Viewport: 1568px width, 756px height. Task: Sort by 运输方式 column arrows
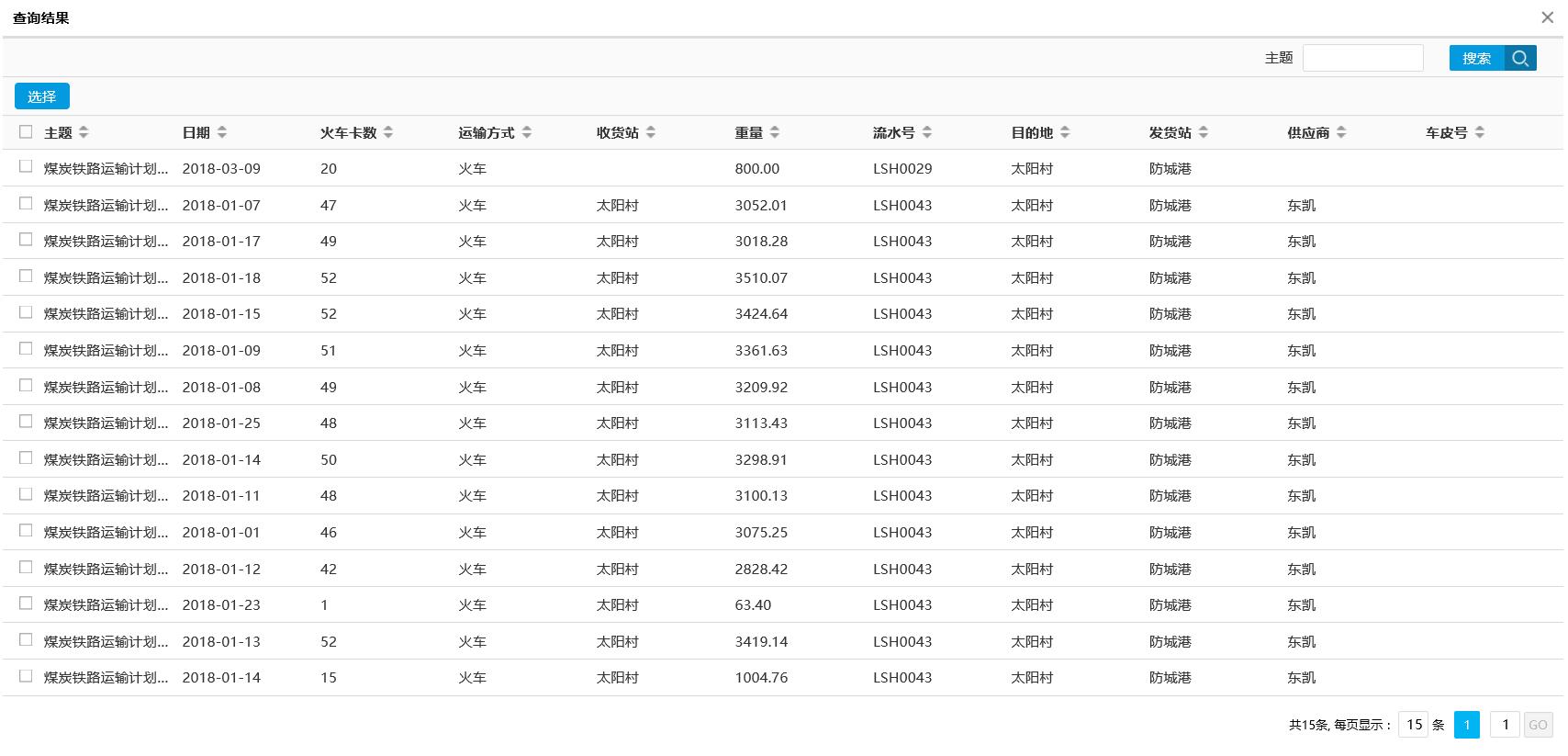tap(527, 133)
